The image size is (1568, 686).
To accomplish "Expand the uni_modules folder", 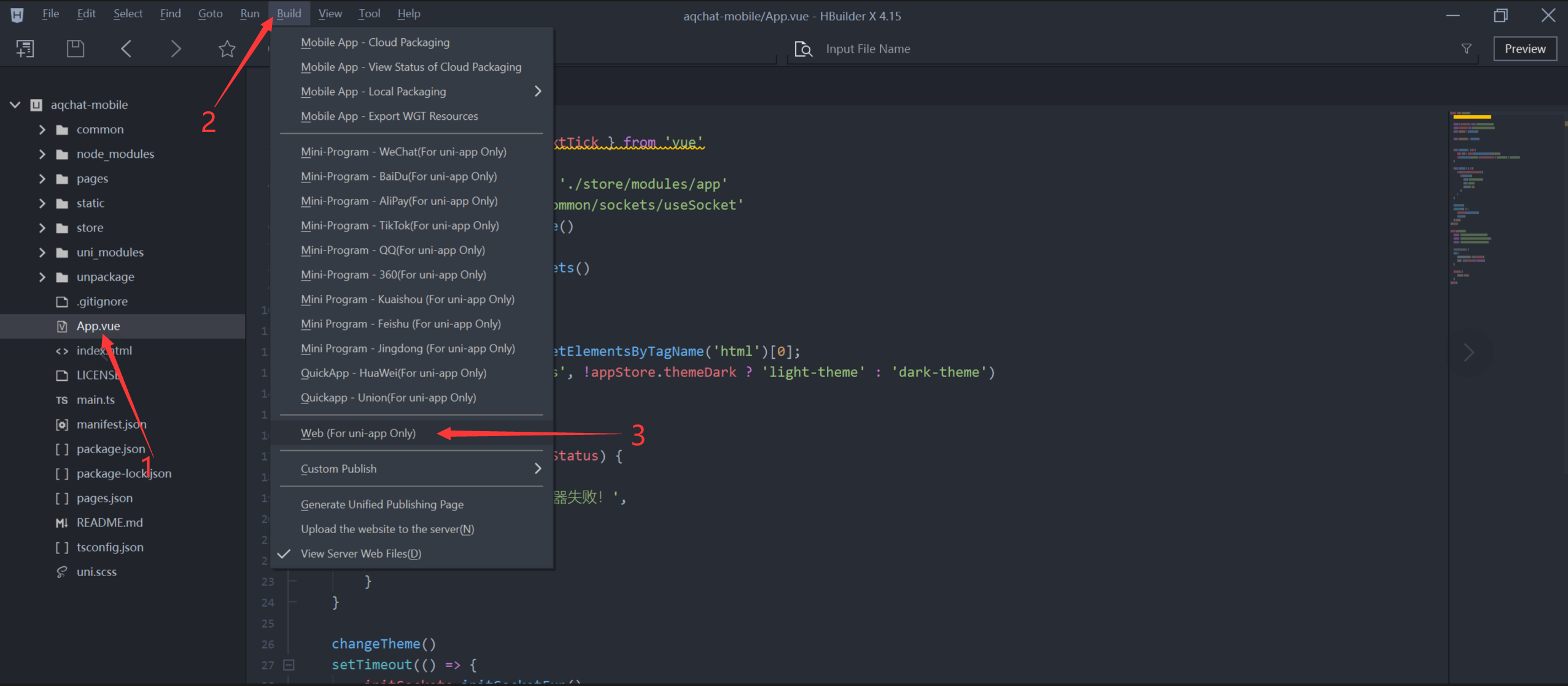I will coord(42,252).
